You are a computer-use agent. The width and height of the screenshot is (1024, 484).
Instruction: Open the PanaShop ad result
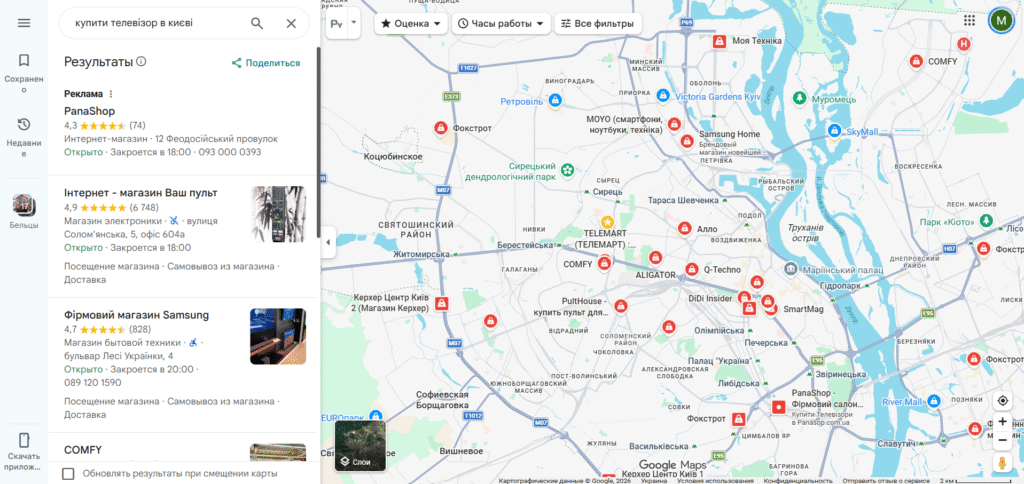click(183, 131)
